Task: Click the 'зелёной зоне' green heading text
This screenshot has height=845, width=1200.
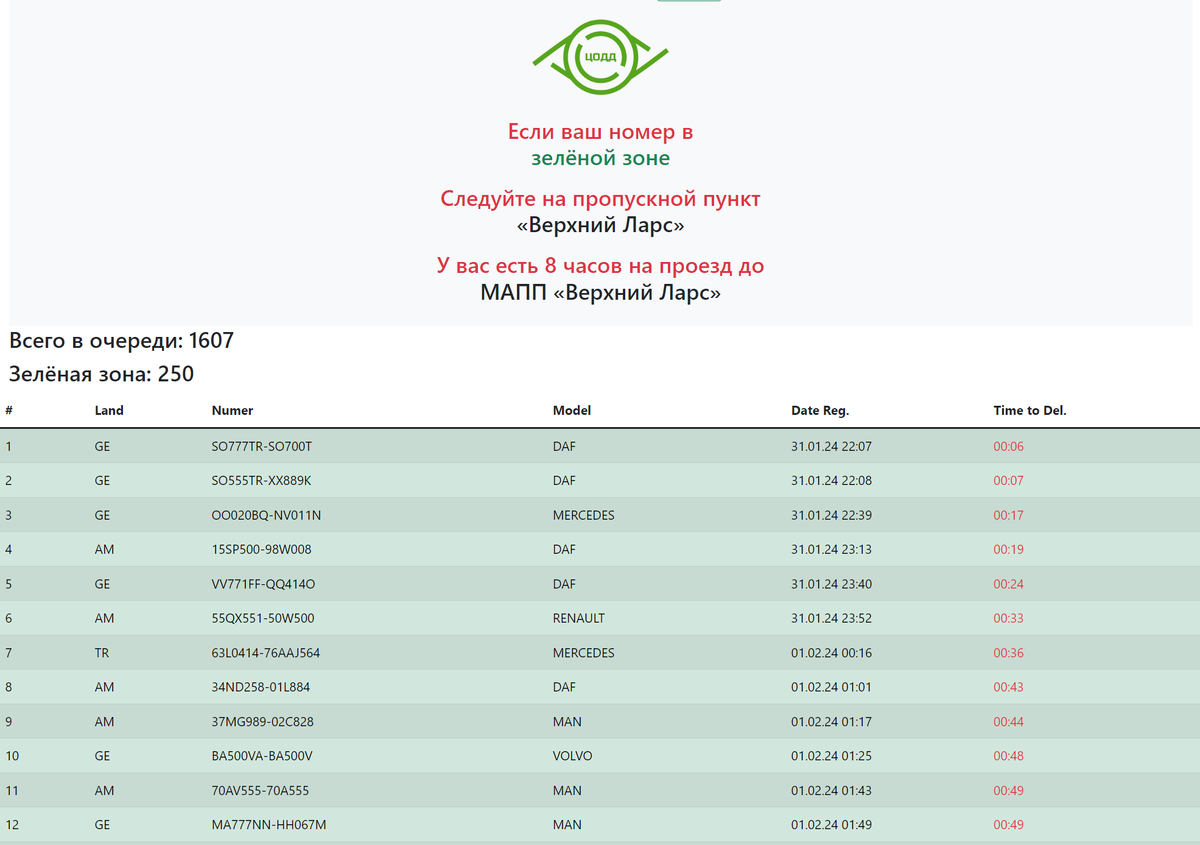Action: (600, 159)
